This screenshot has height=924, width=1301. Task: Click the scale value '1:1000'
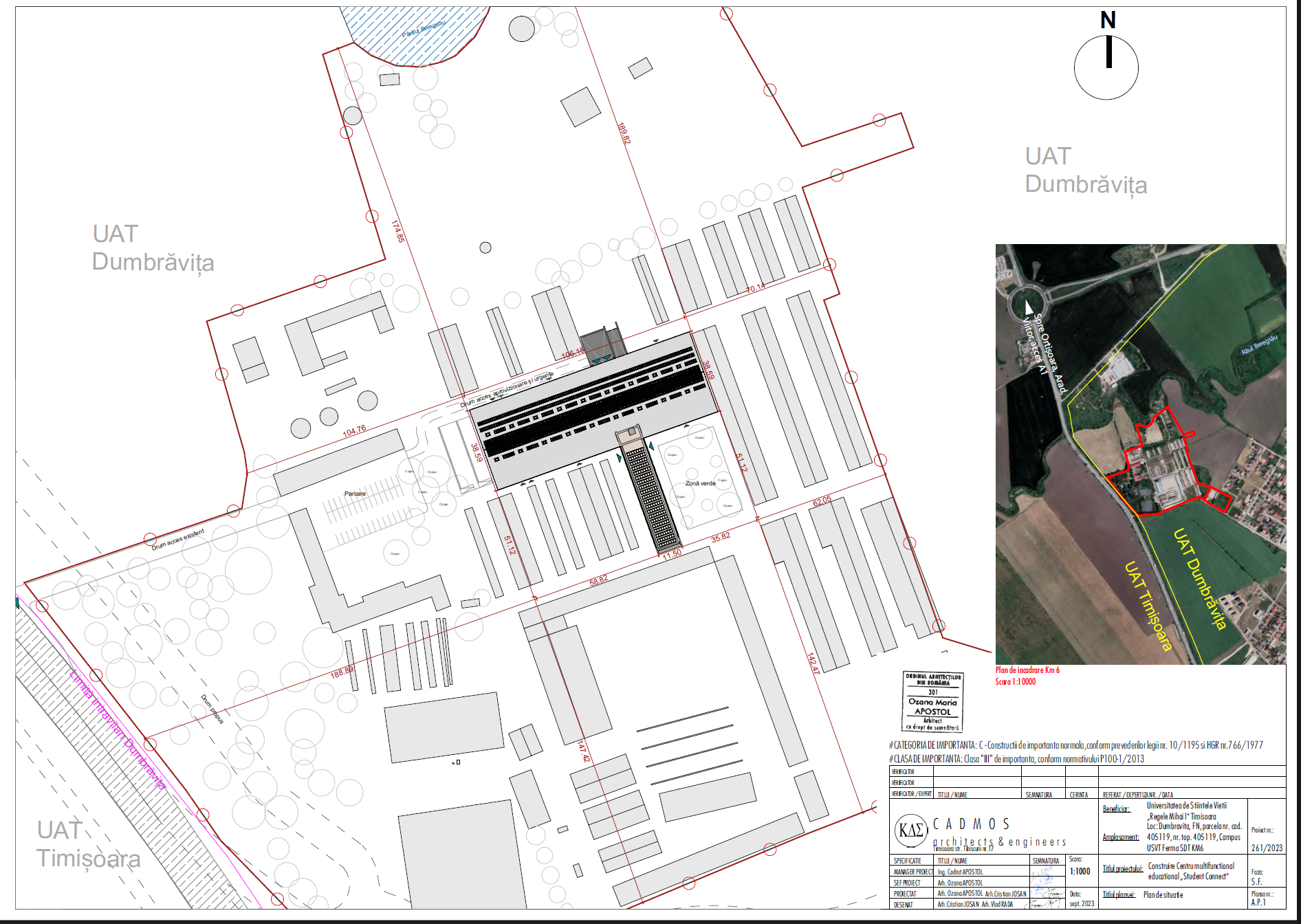1080,871
